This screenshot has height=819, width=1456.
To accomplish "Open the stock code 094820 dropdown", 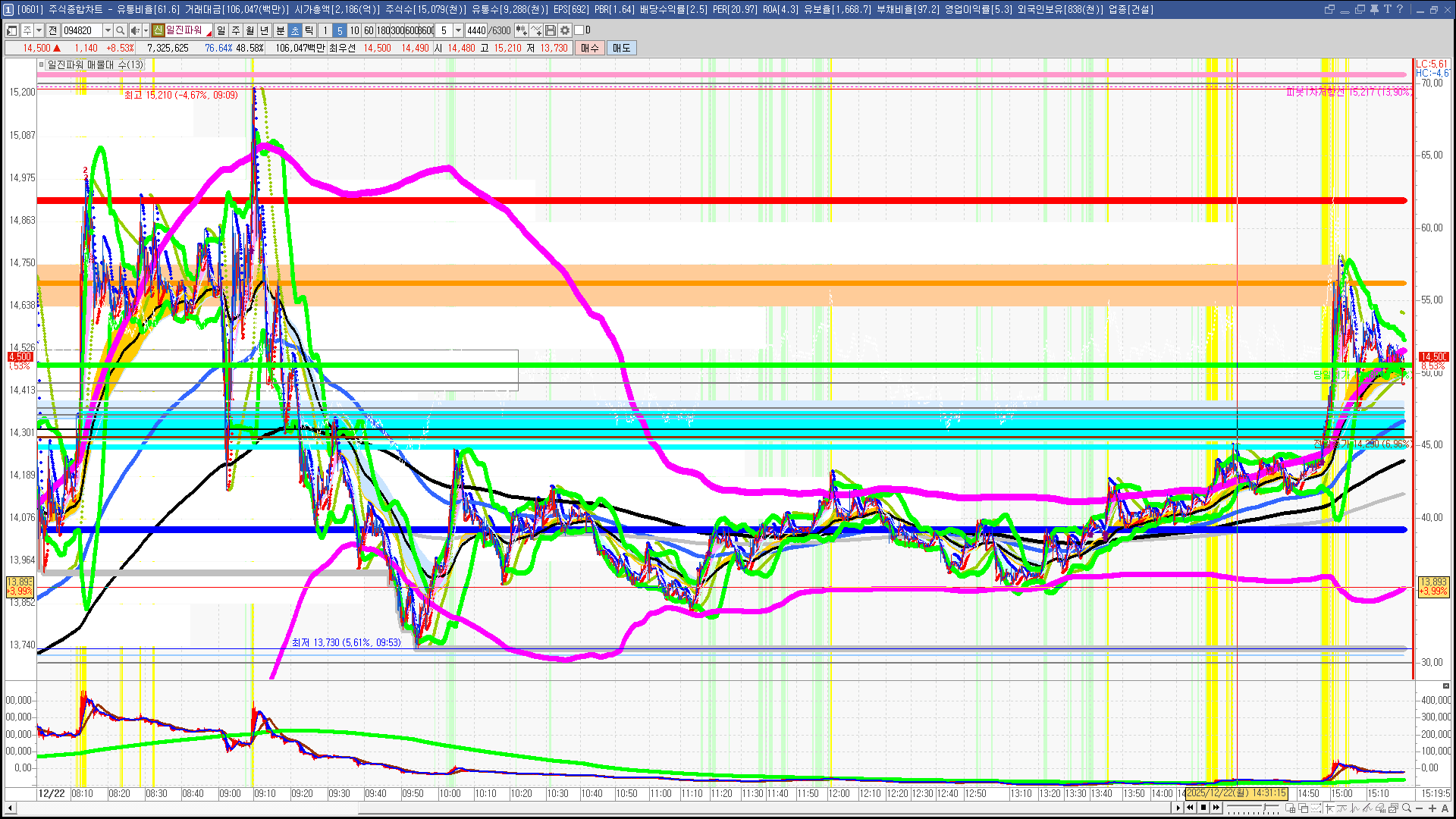I will point(108,30).
